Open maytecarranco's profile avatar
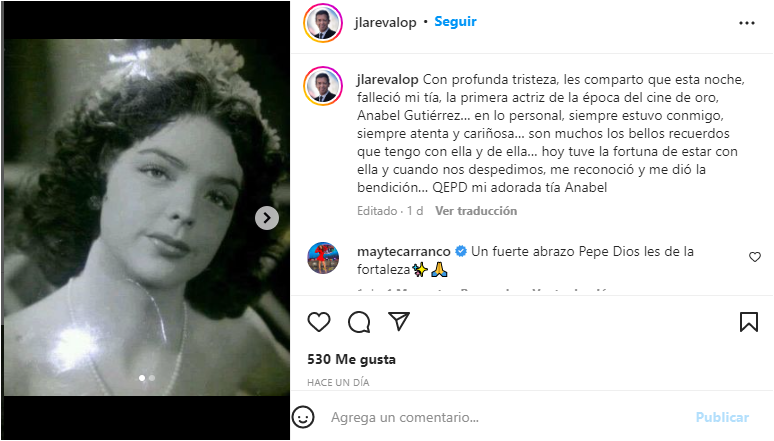Viewport: 774px width, 441px height. coord(323,258)
